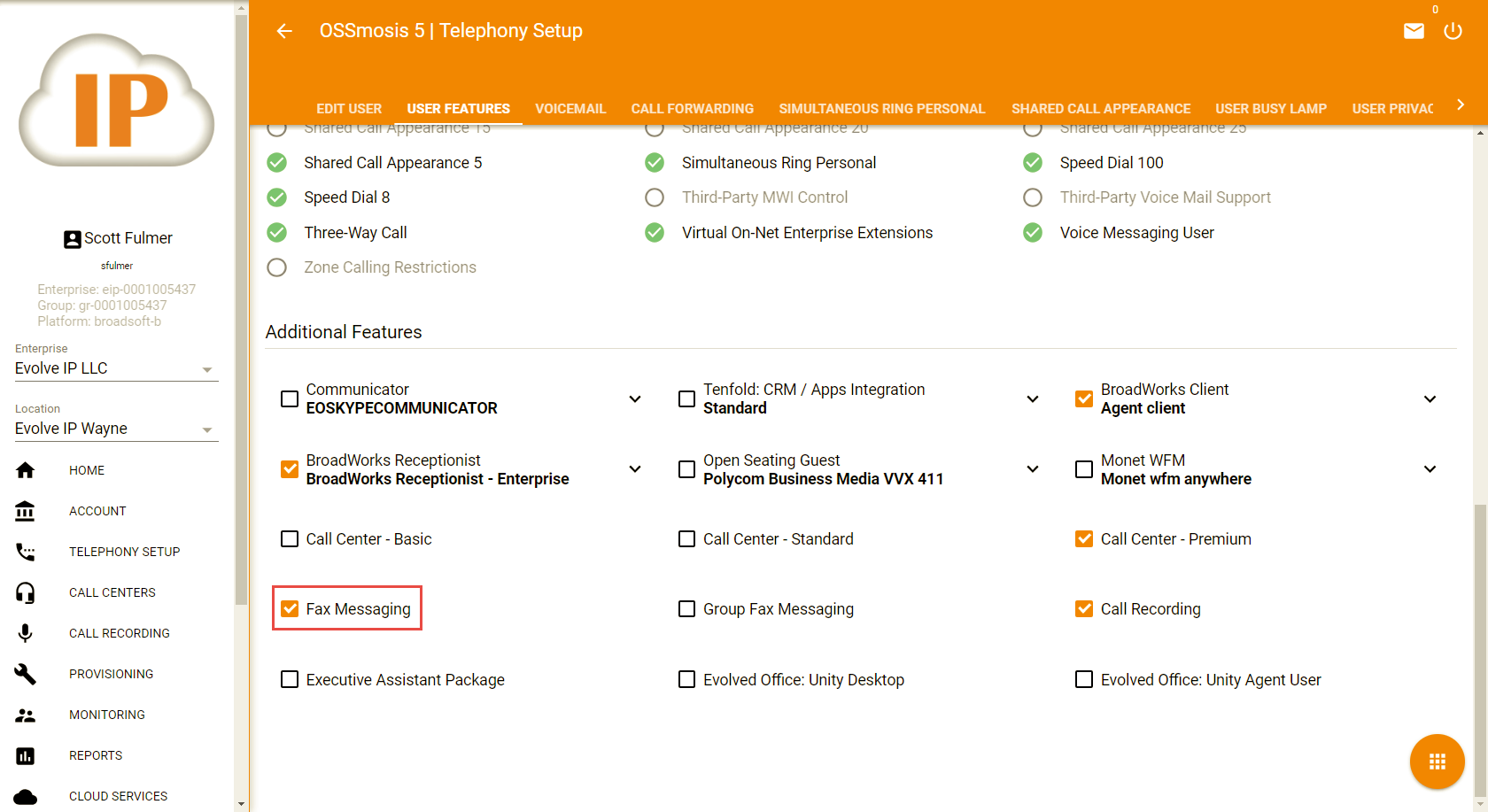
Task: Uncheck the Fax Messaging checkbox
Action: pos(290,608)
